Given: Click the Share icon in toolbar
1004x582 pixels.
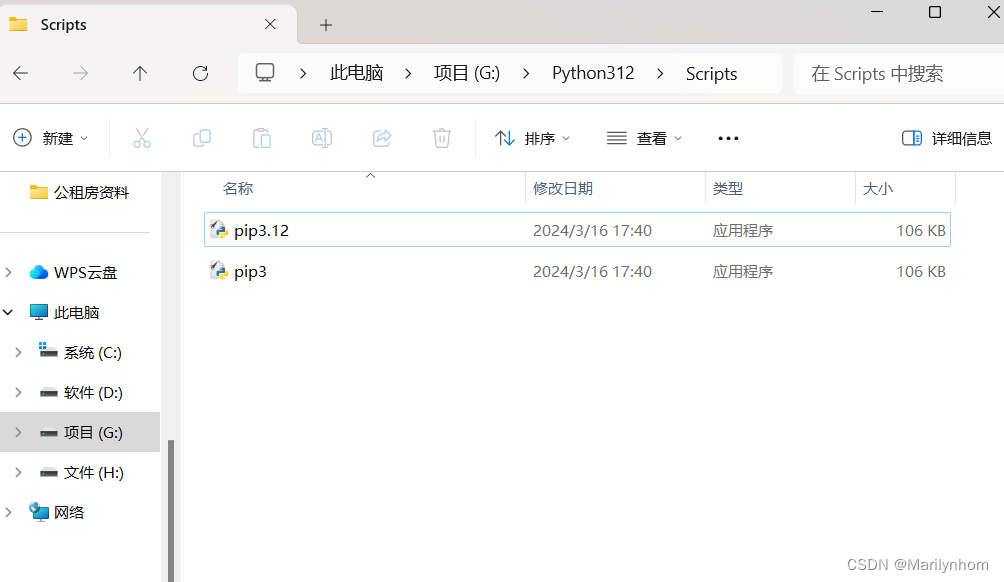Looking at the screenshot, I should click(x=382, y=138).
